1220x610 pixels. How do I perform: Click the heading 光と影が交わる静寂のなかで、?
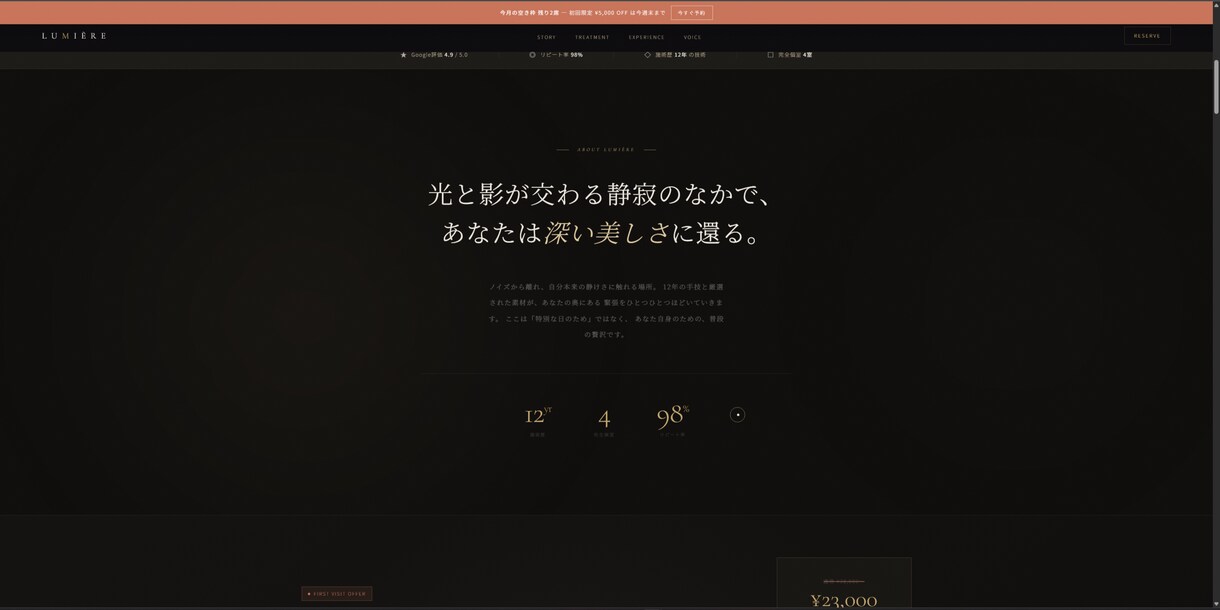point(601,194)
